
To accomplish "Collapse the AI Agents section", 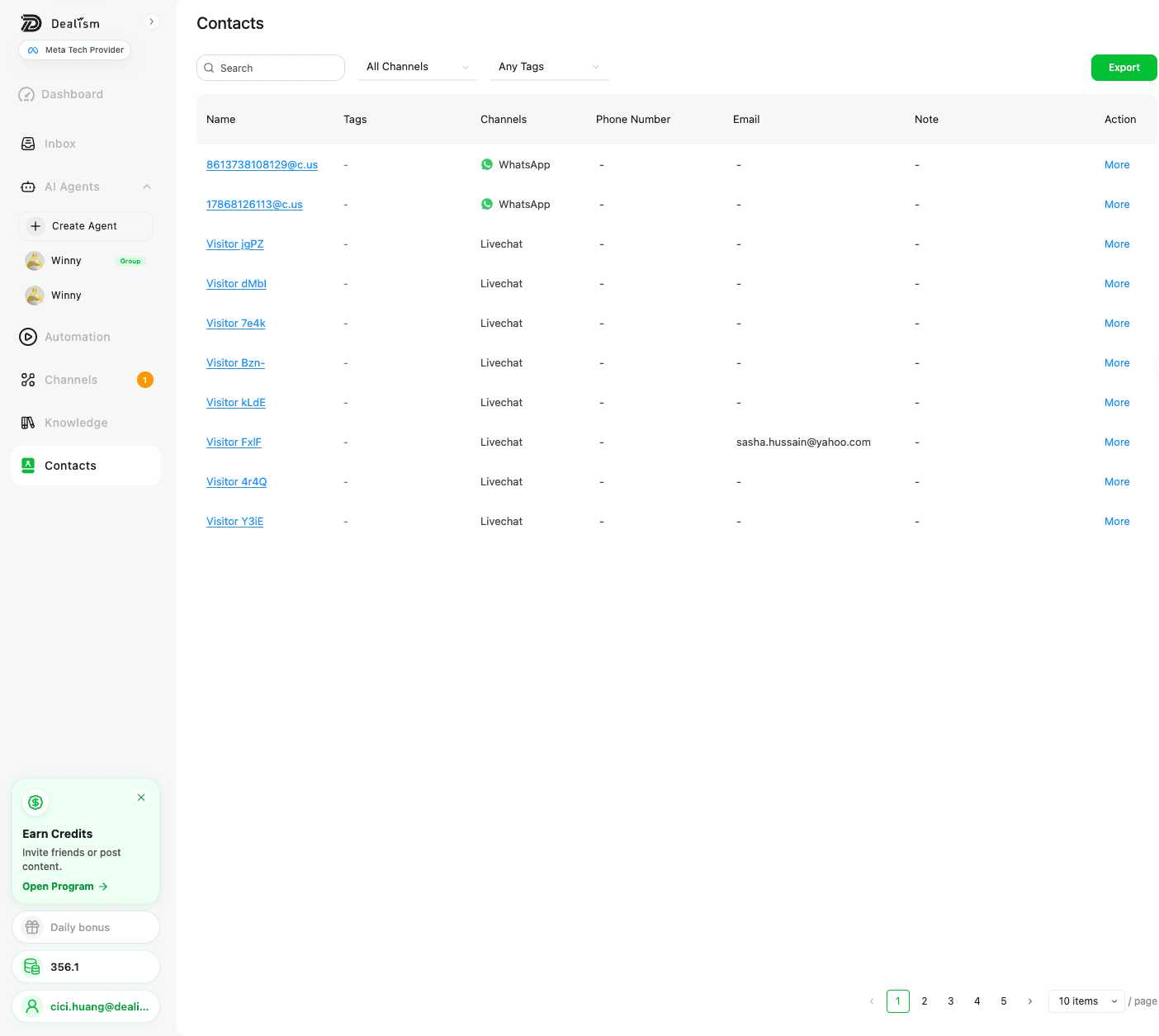I will click(147, 187).
